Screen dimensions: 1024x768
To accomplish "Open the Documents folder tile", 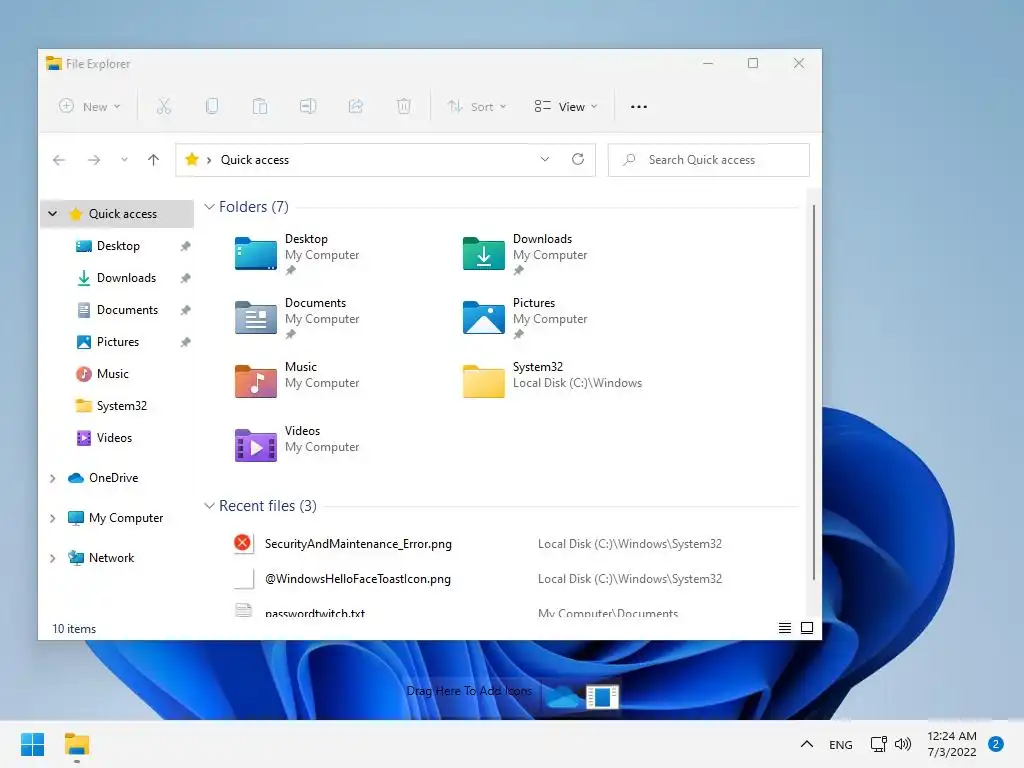I will tap(297, 318).
